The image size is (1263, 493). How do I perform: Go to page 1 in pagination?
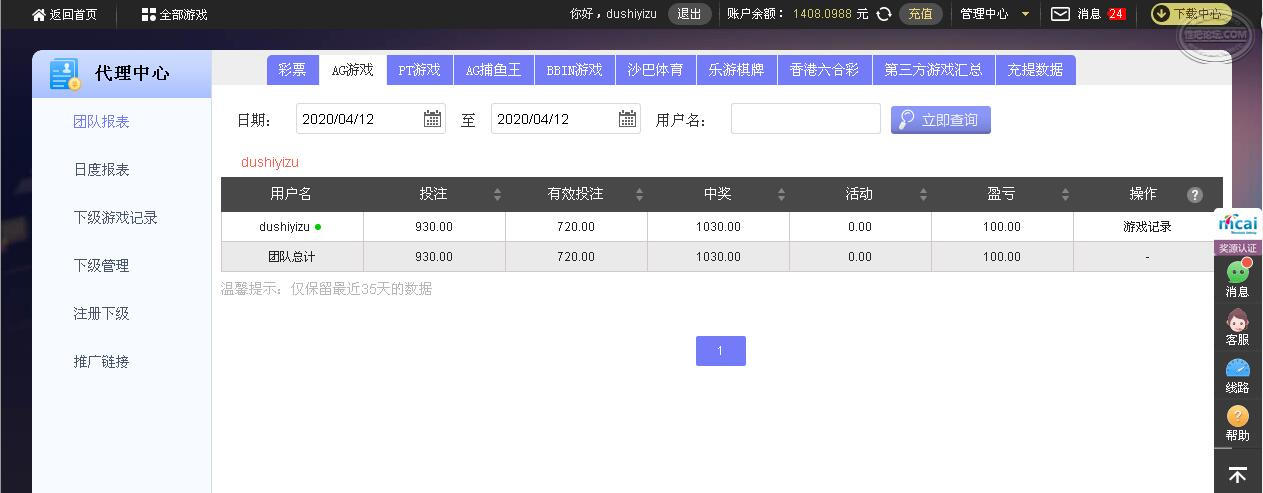[720, 351]
